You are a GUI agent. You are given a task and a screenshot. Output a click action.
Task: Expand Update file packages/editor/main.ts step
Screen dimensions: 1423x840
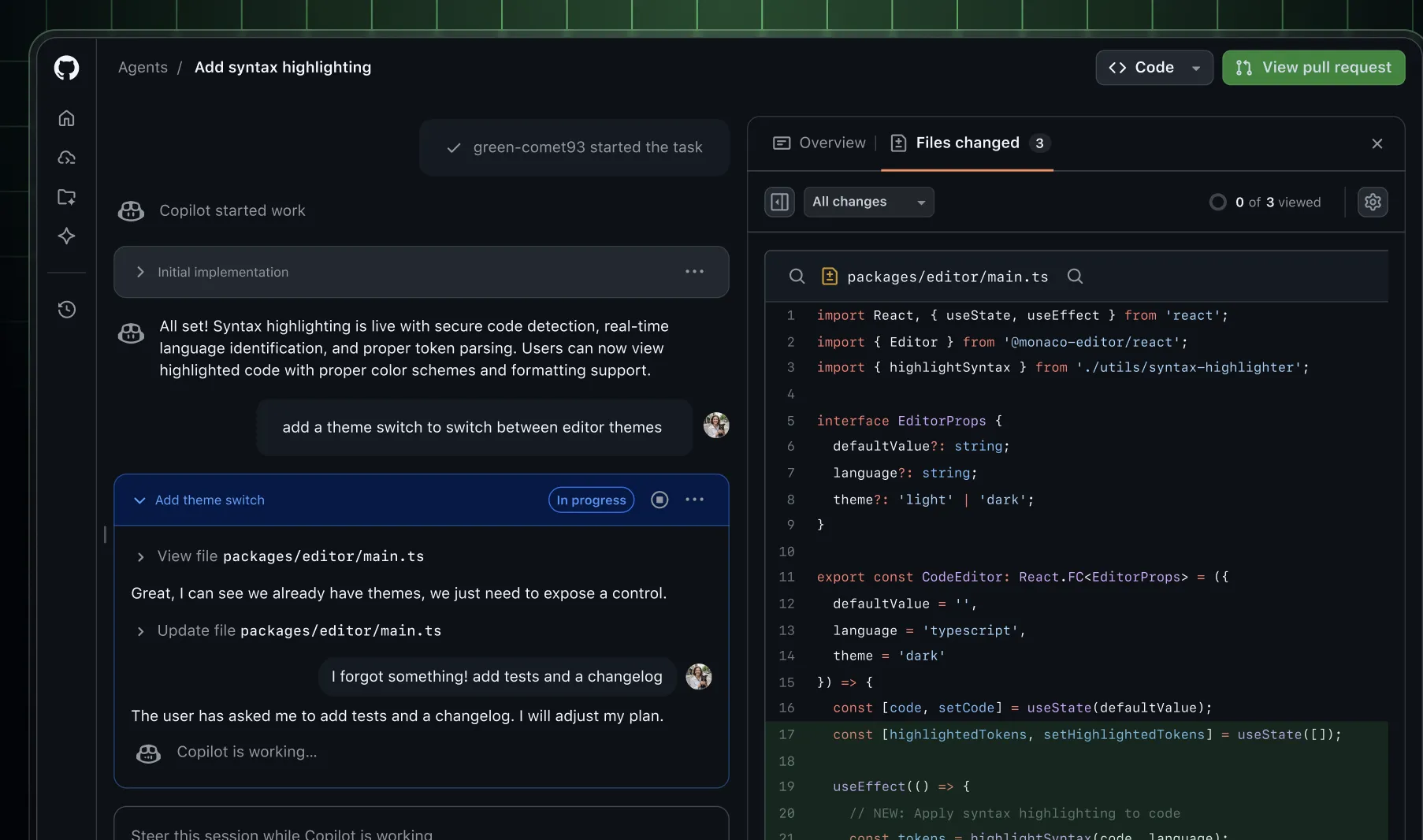[140, 631]
